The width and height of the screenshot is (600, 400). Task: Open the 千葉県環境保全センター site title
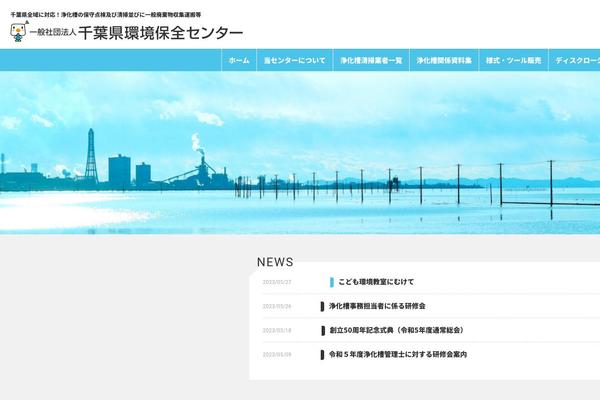click(161, 33)
